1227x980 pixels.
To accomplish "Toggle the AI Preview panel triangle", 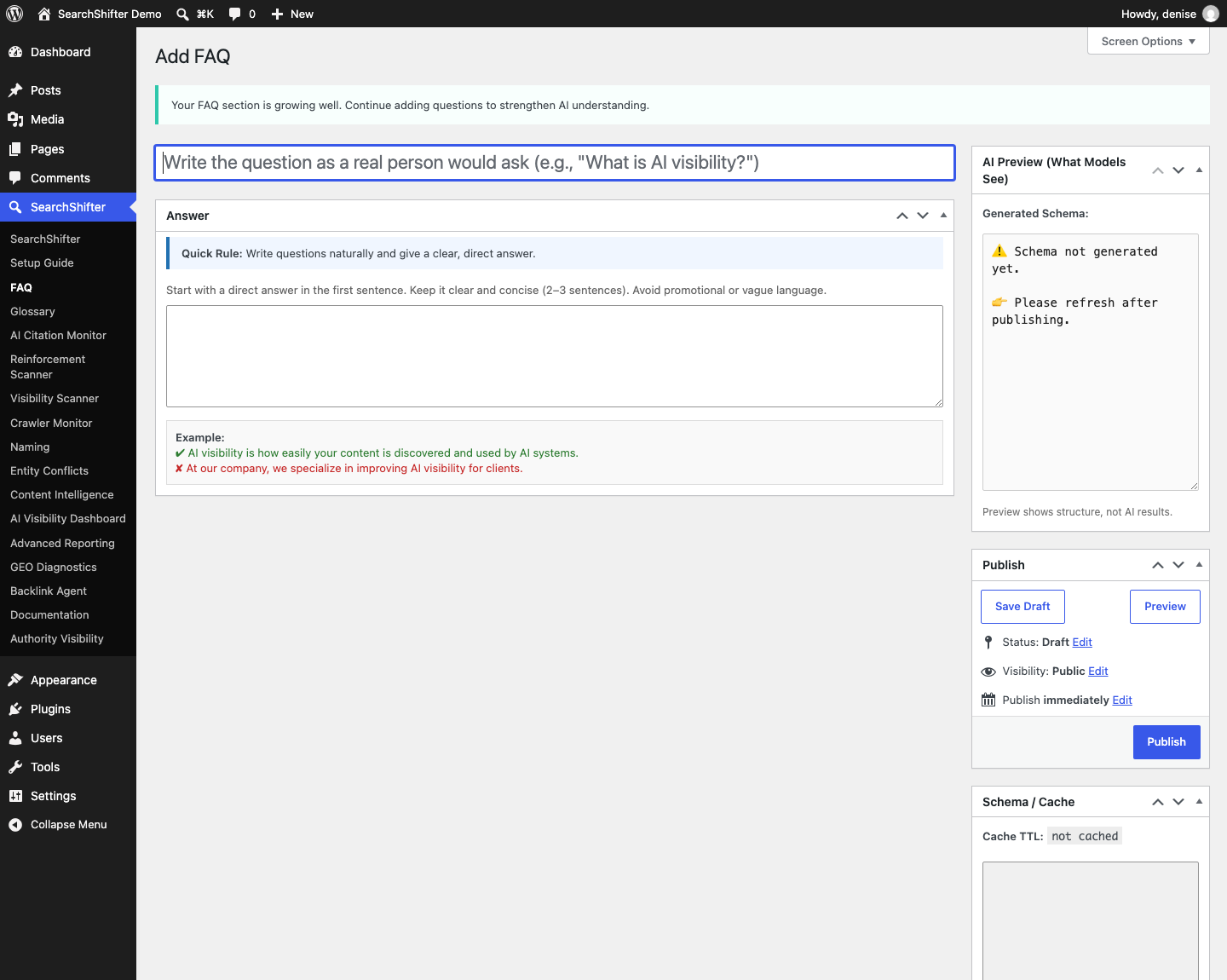I will pos(1199,170).
